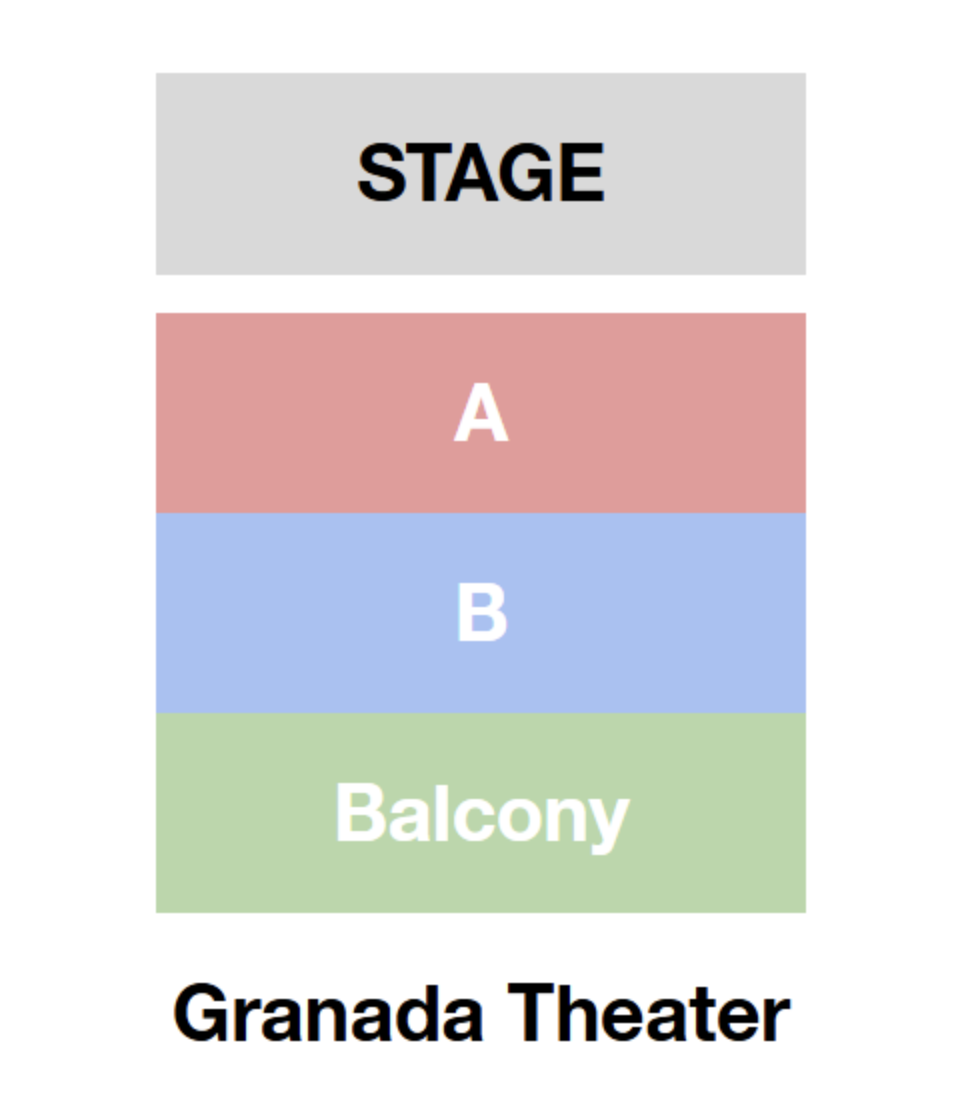
Task: Select the blue section B seating block
Action: [x=481, y=613]
